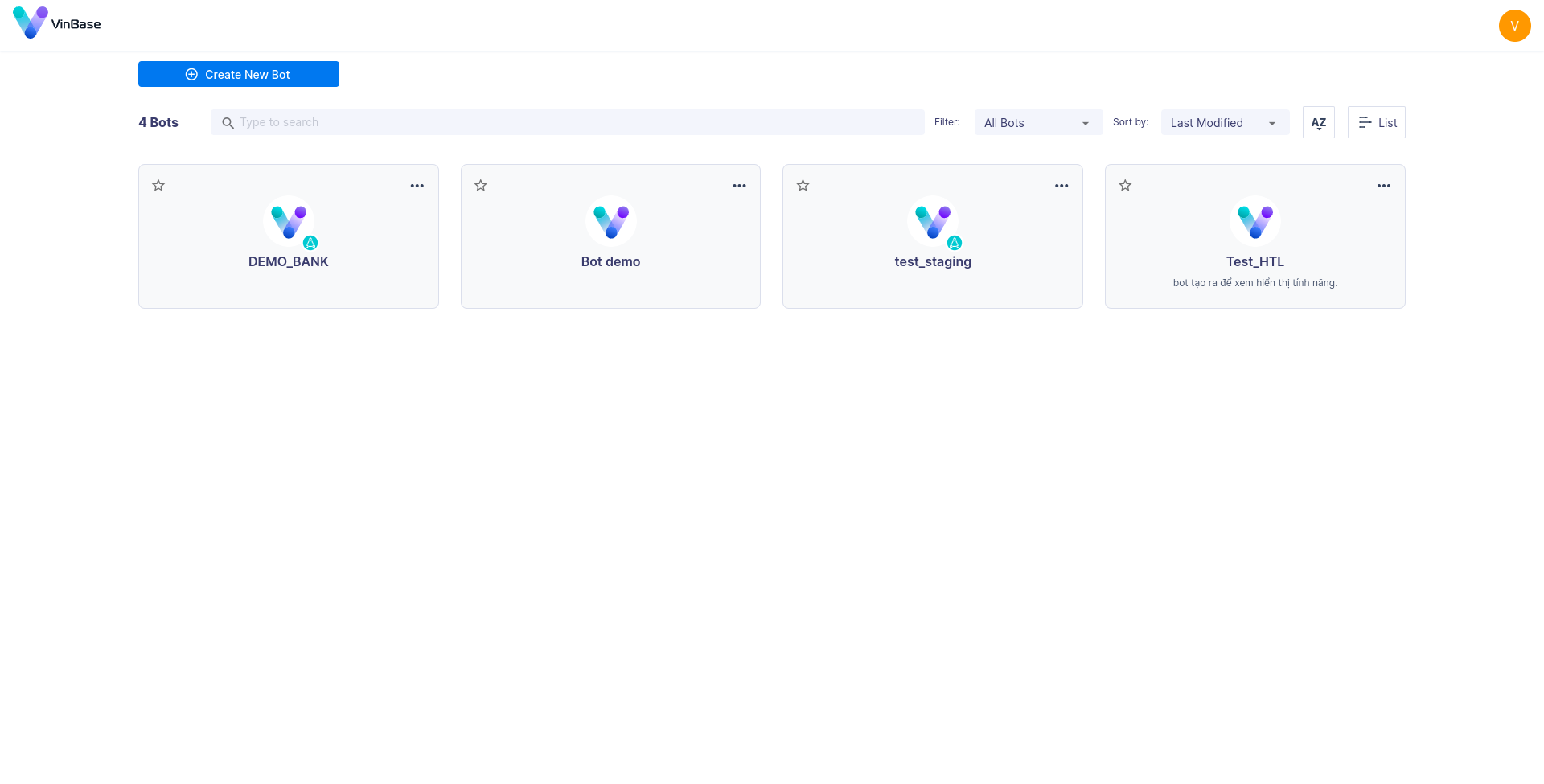Click the Test_HTL bot avatar
1544x784 pixels.
(1255, 221)
